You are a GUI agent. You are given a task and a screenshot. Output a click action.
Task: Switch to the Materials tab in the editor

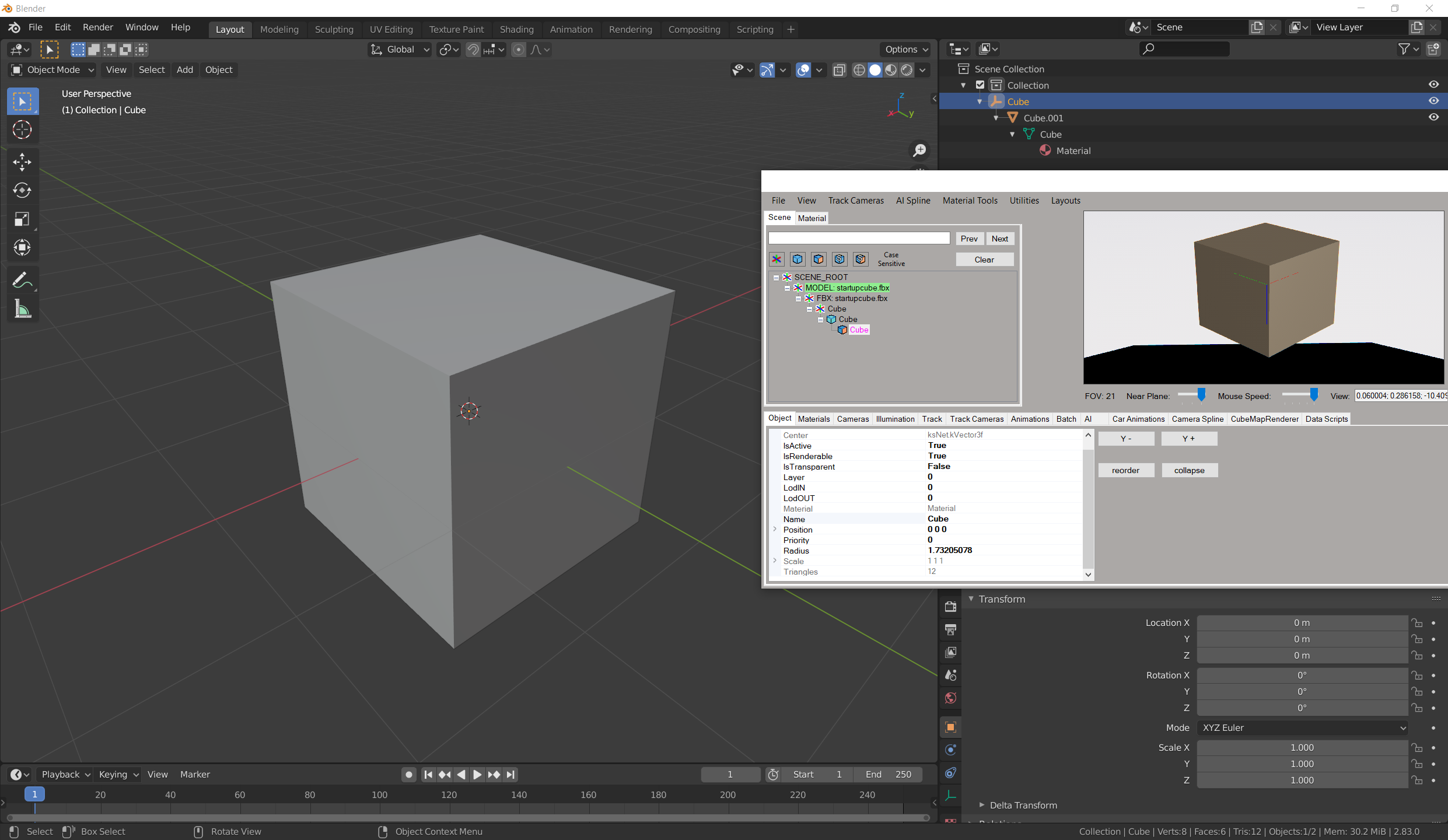(x=813, y=418)
